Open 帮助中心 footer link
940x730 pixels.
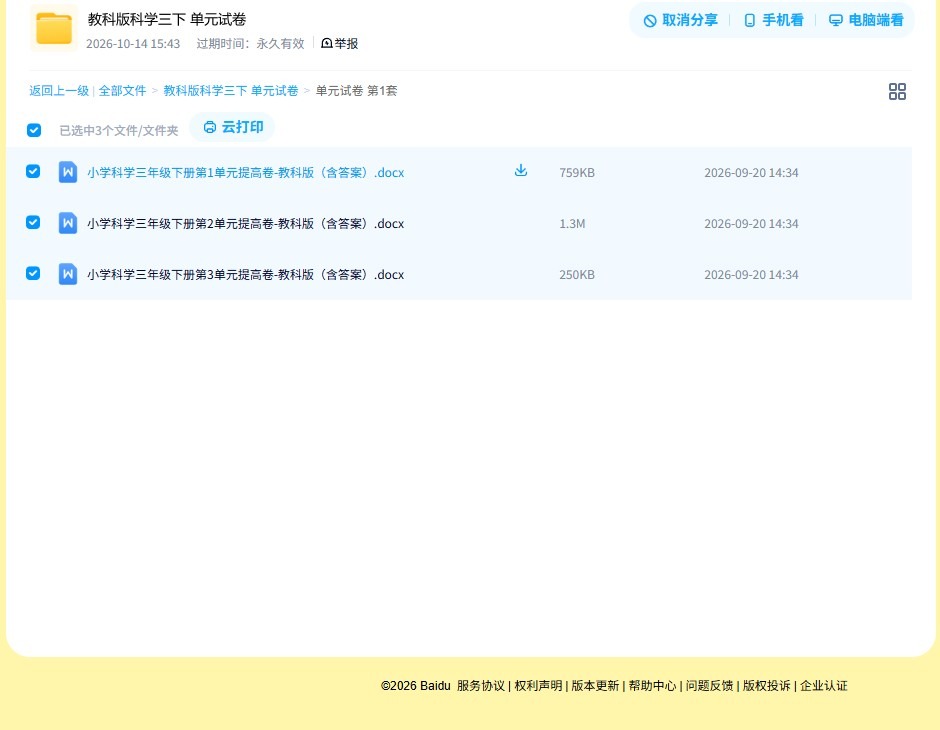[652, 686]
